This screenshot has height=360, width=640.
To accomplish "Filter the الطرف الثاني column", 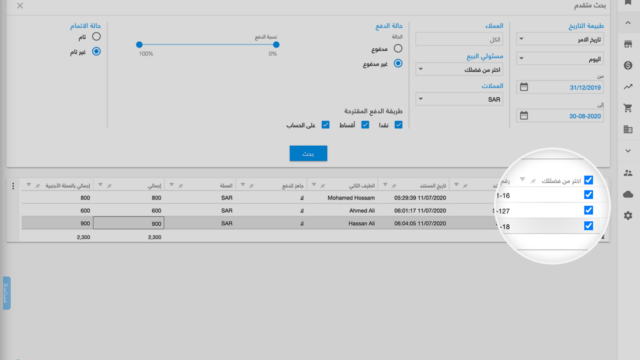I will click(314, 185).
